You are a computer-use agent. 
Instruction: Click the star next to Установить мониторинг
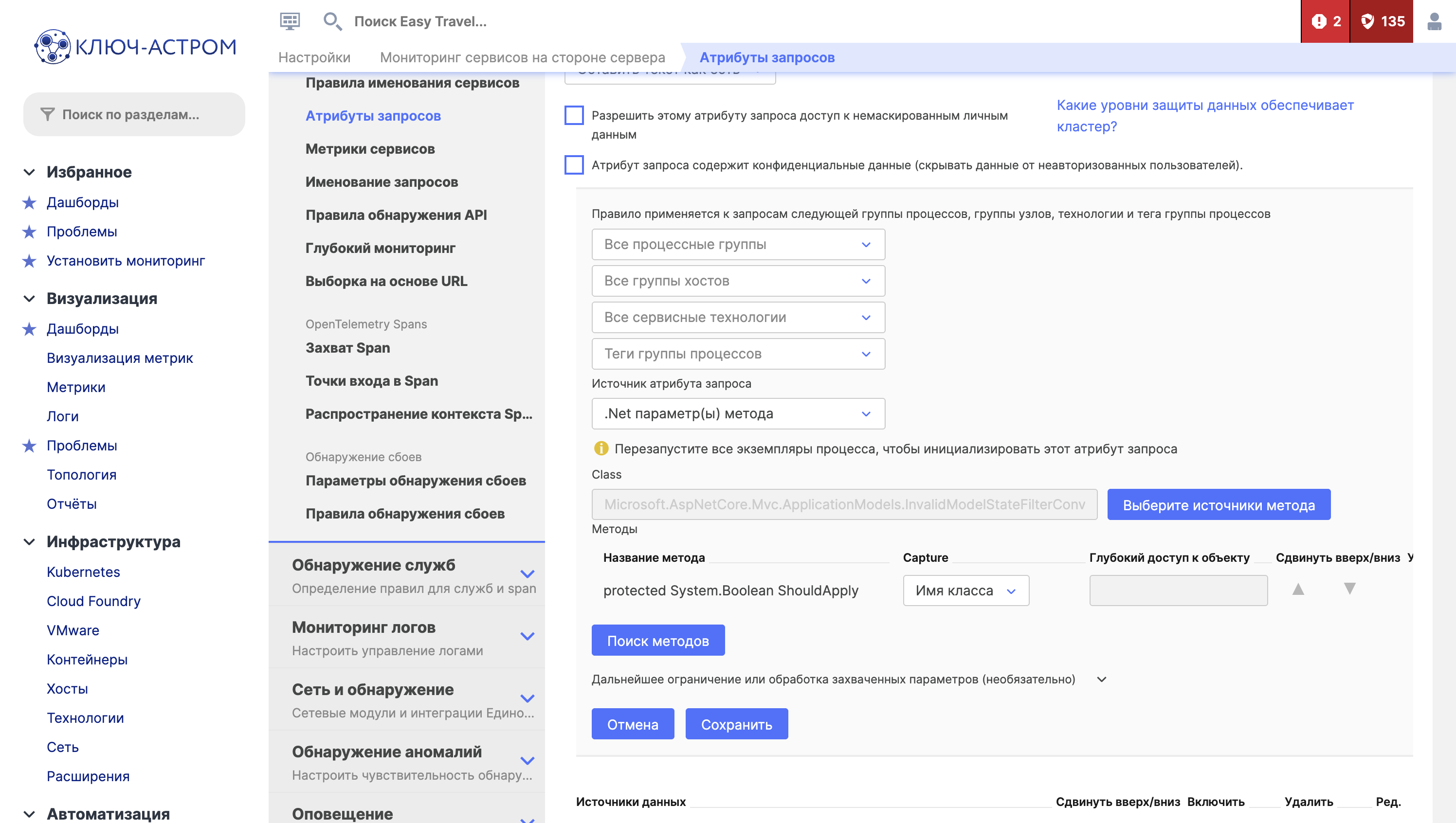coord(29,261)
